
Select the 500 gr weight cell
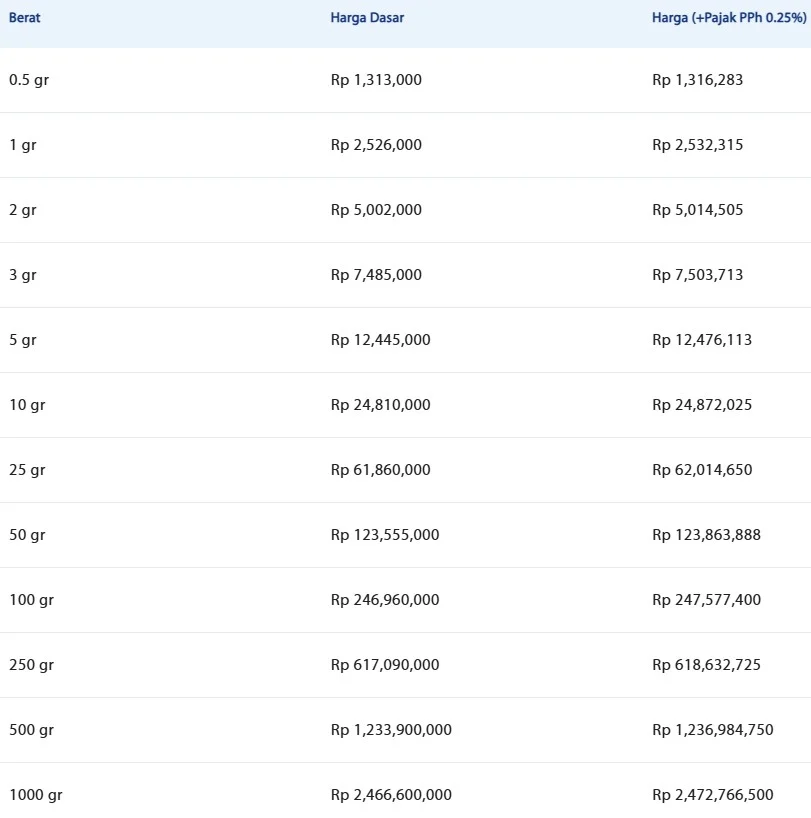[x=31, y=730]
